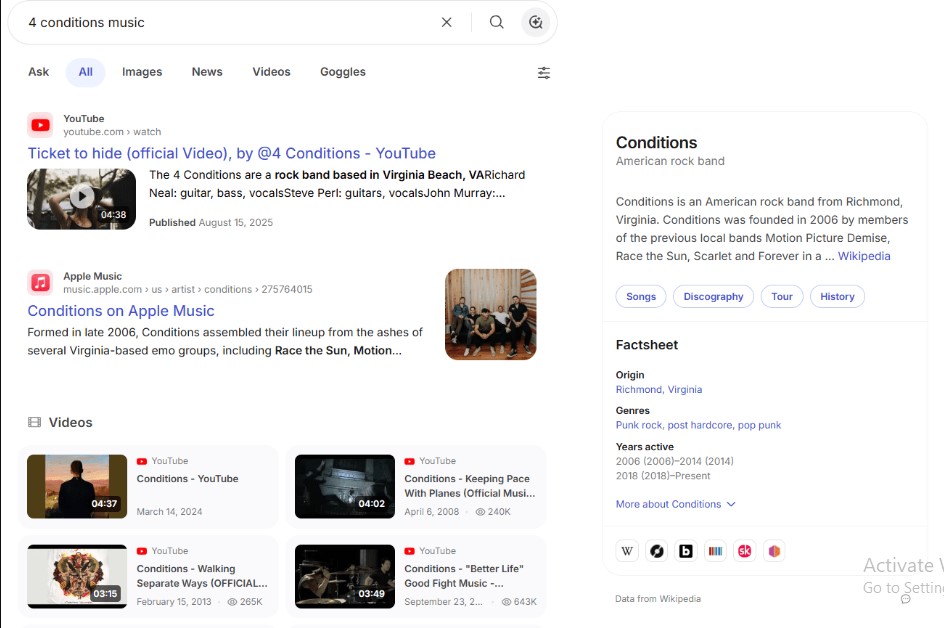The height and width of the screenshot is (628, 944).
Task: Open 'Ticket to hide (official Video)' result link
Action: pos(232,154)
